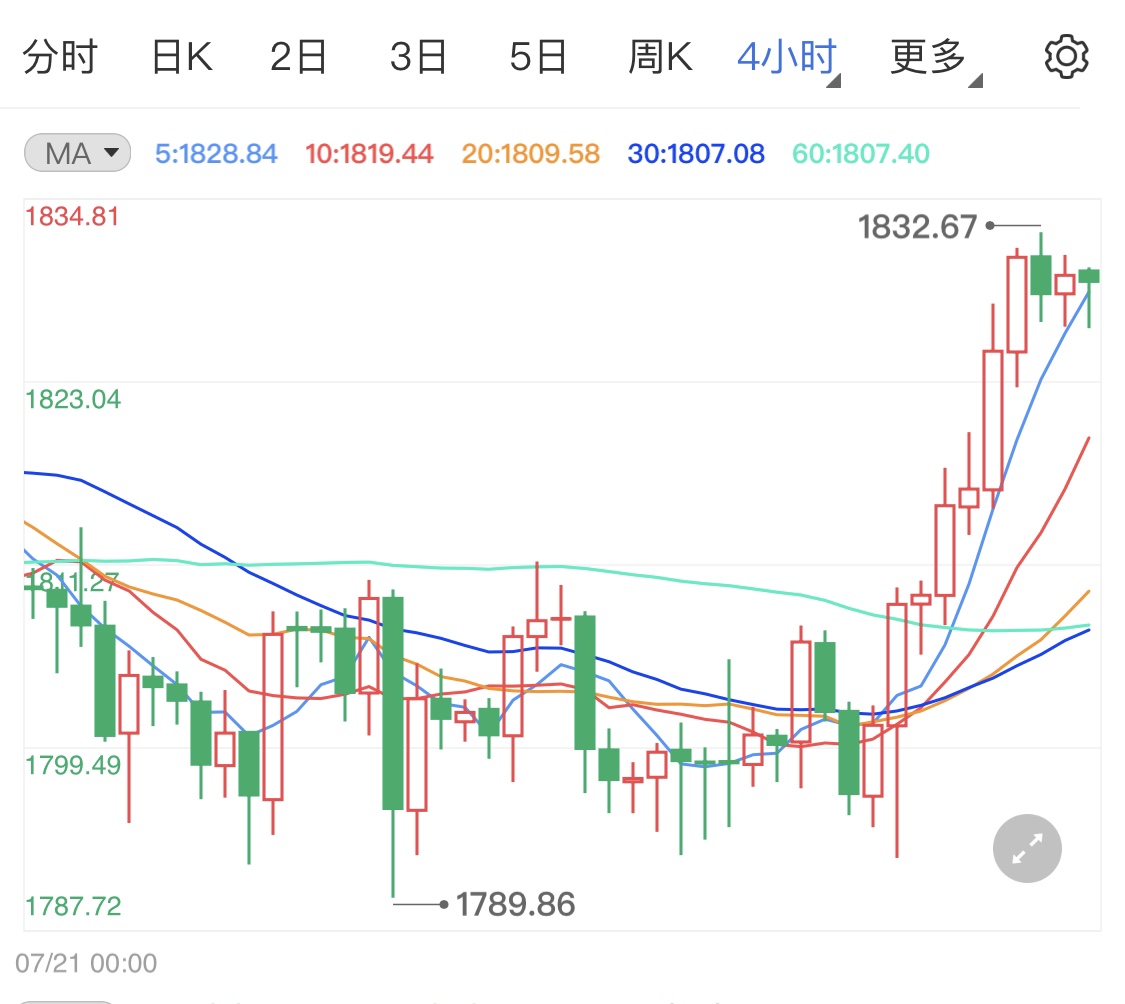Open the 更多 options dropdown
The image size is (1125, 1004).
point(936,58)
